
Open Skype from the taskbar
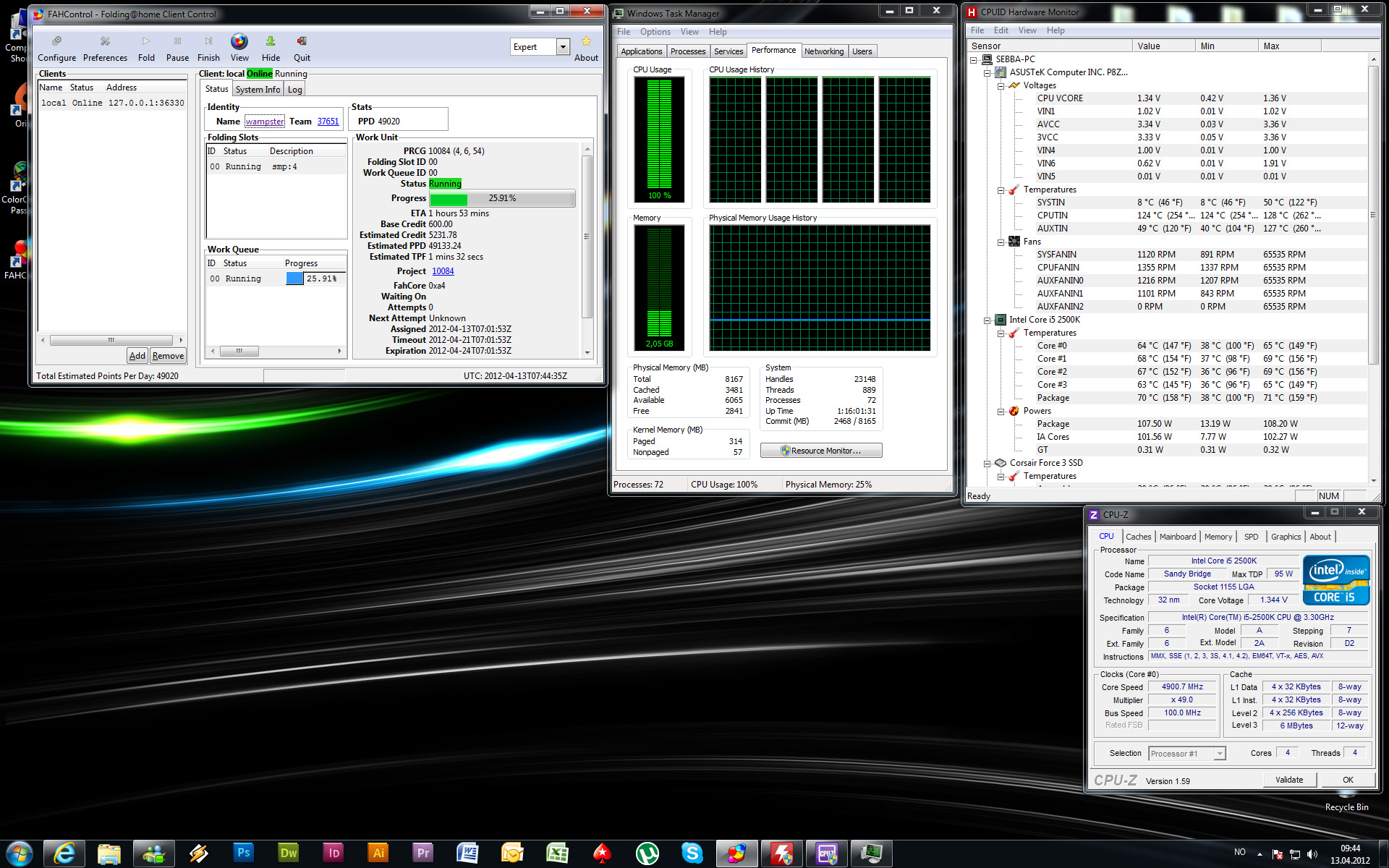(692, 854)
